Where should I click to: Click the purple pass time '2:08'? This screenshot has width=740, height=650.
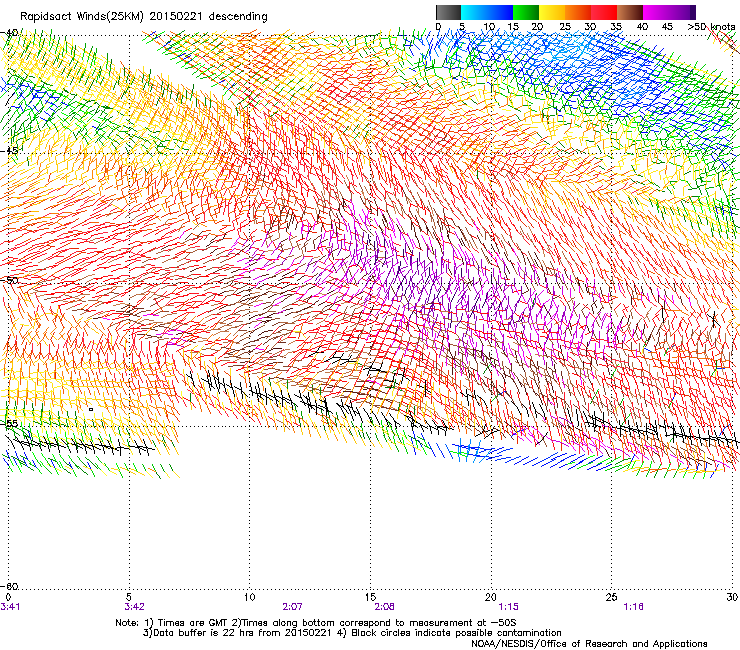[385, 607]
